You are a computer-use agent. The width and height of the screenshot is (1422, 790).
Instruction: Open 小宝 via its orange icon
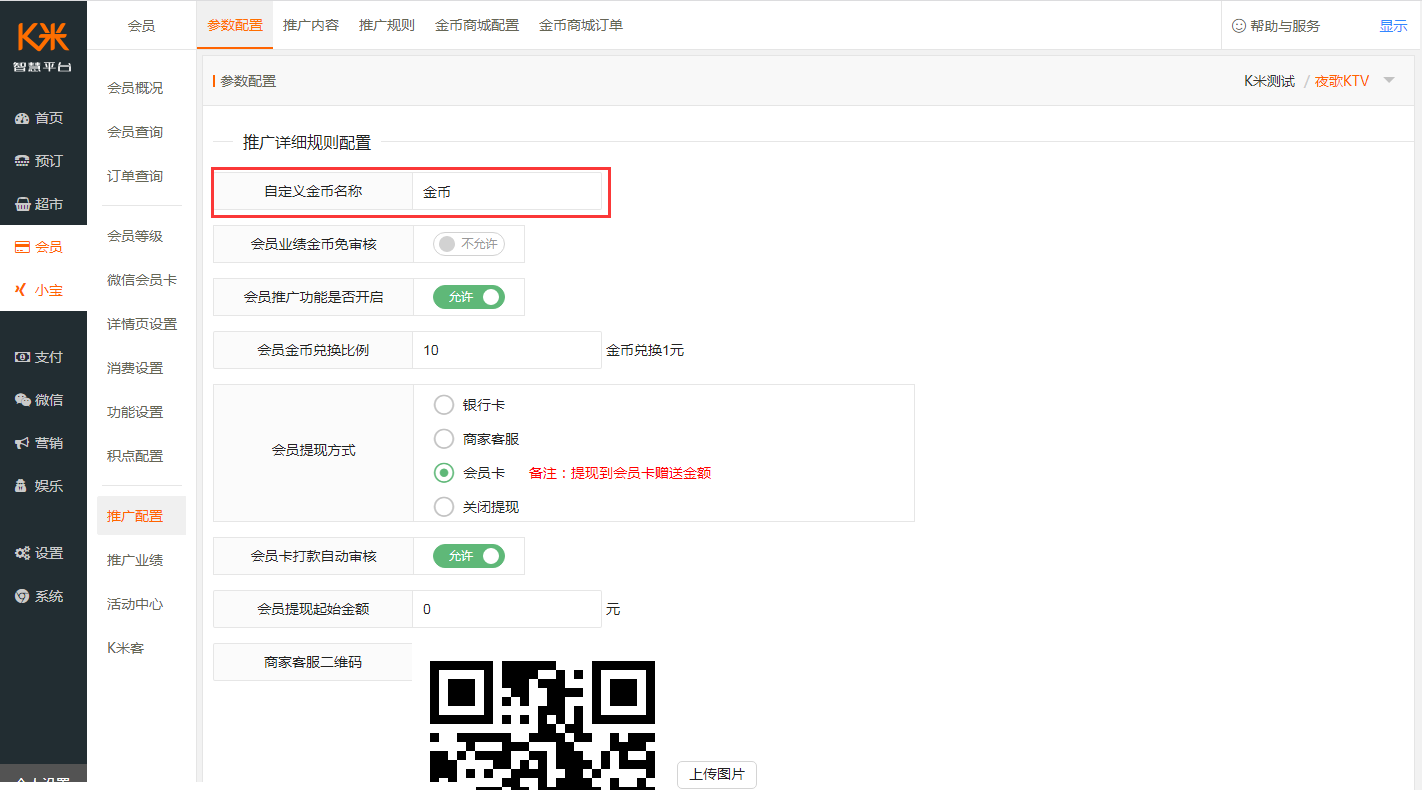(22, 290)
